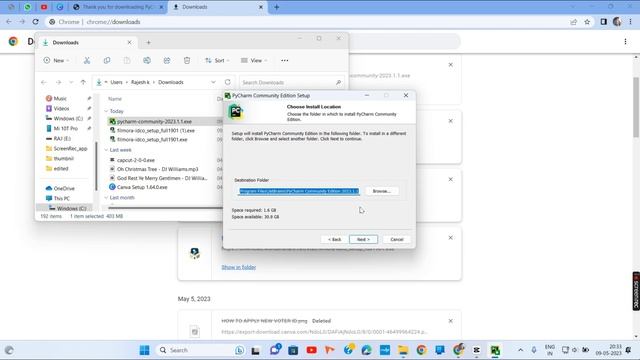
Task: Open the Windows Start menu
Action: 144,350
